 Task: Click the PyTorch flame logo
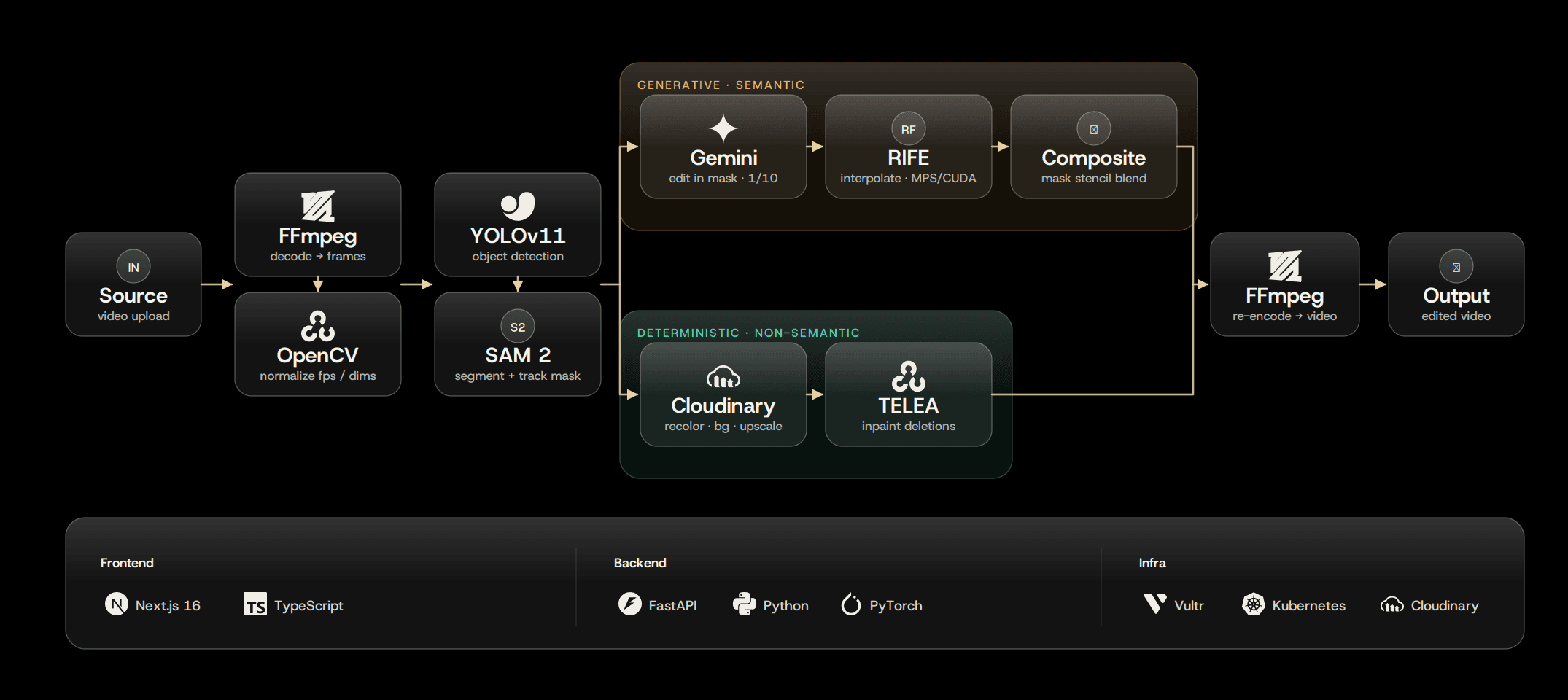pos(851,604)
